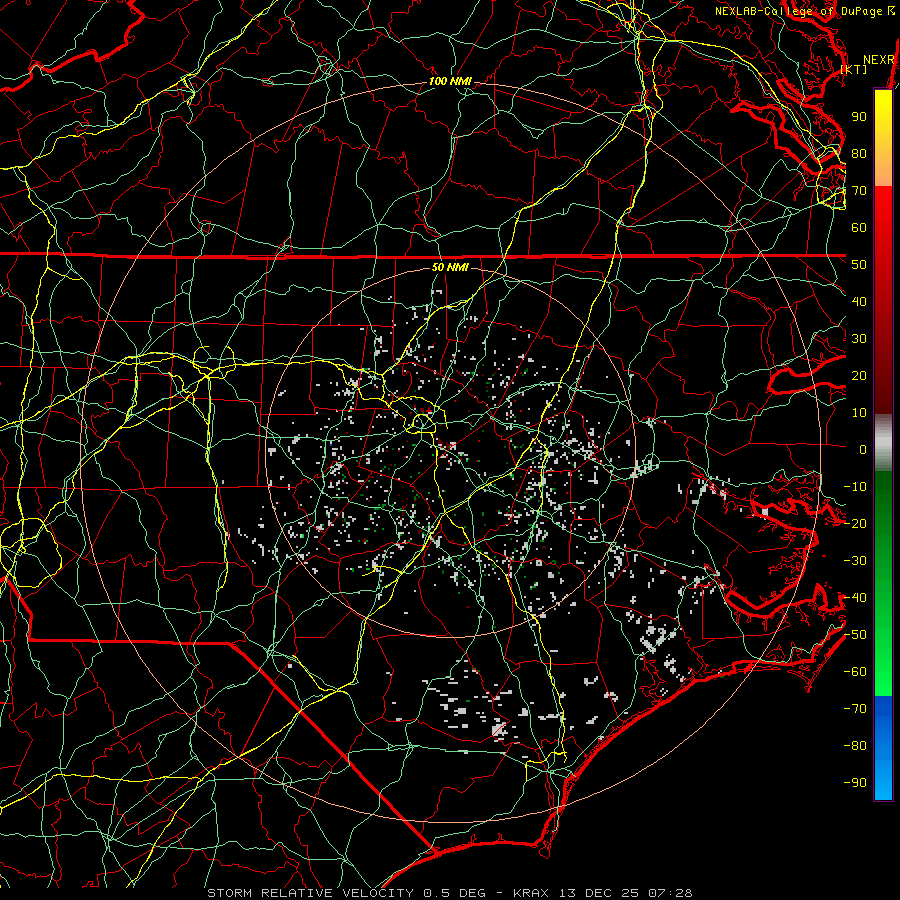Click the 50 NMI range ring label
Image resolution: width=900 pixels, height=900 pixels.
coord(450,267)
